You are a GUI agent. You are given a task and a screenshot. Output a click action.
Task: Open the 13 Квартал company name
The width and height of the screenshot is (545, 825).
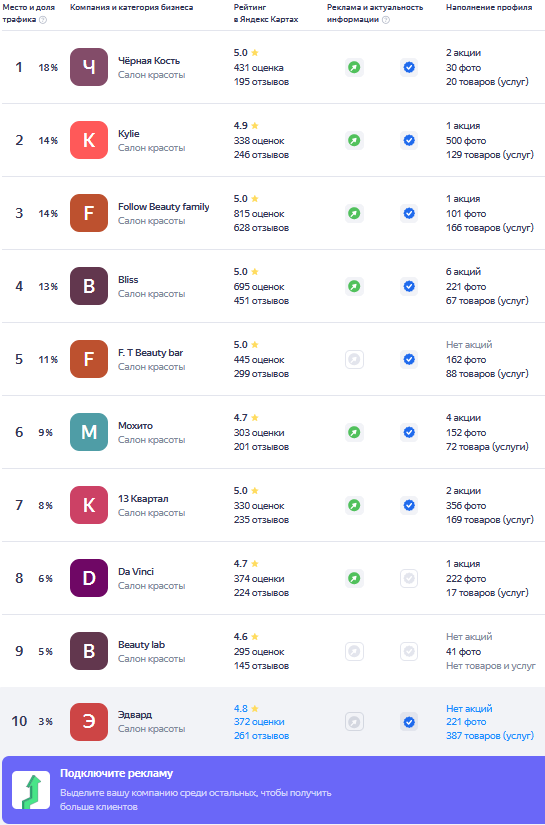pos(143,499)
